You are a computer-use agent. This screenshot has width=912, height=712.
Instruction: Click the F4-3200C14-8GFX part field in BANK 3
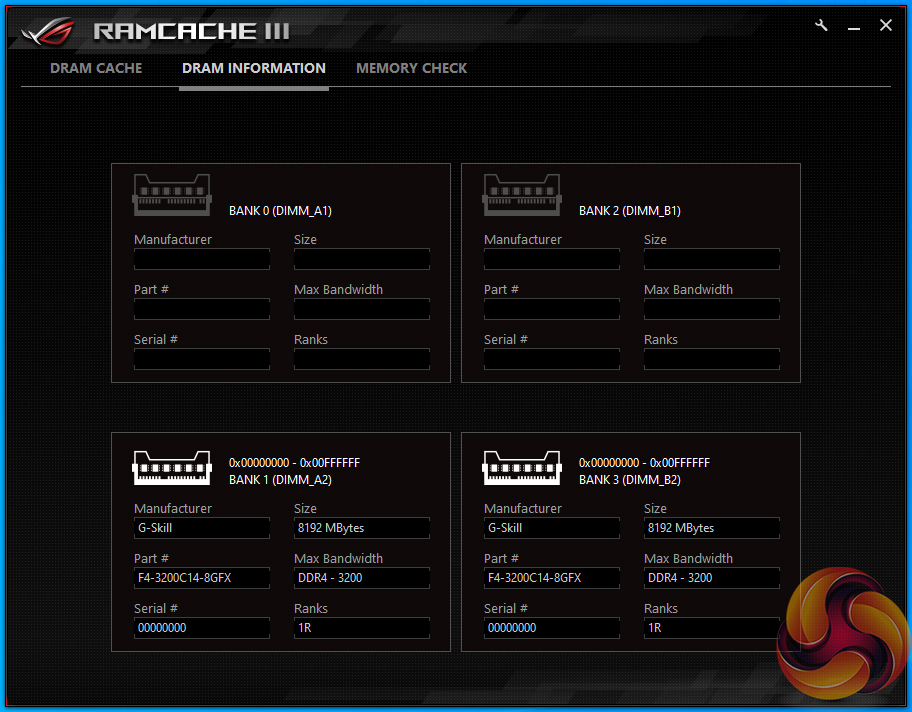tap(552, 578)
